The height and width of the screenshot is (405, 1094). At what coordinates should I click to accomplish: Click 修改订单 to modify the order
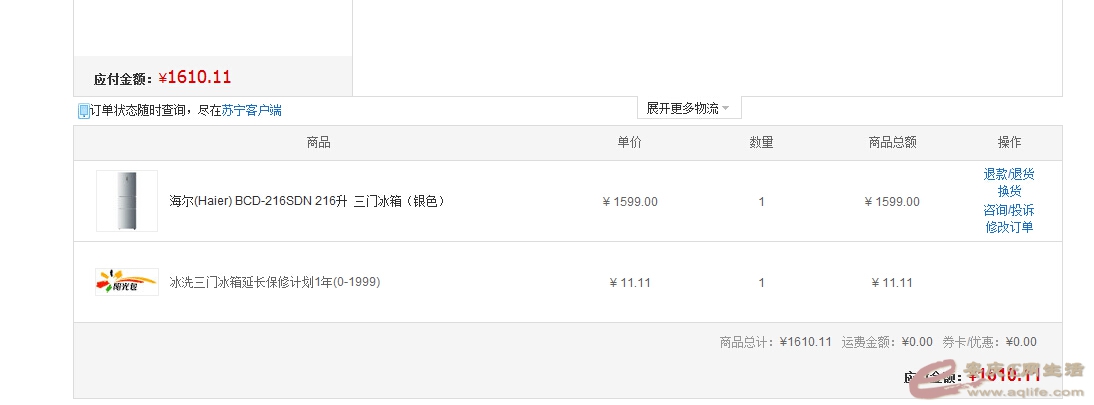[x=1009, y=227]
